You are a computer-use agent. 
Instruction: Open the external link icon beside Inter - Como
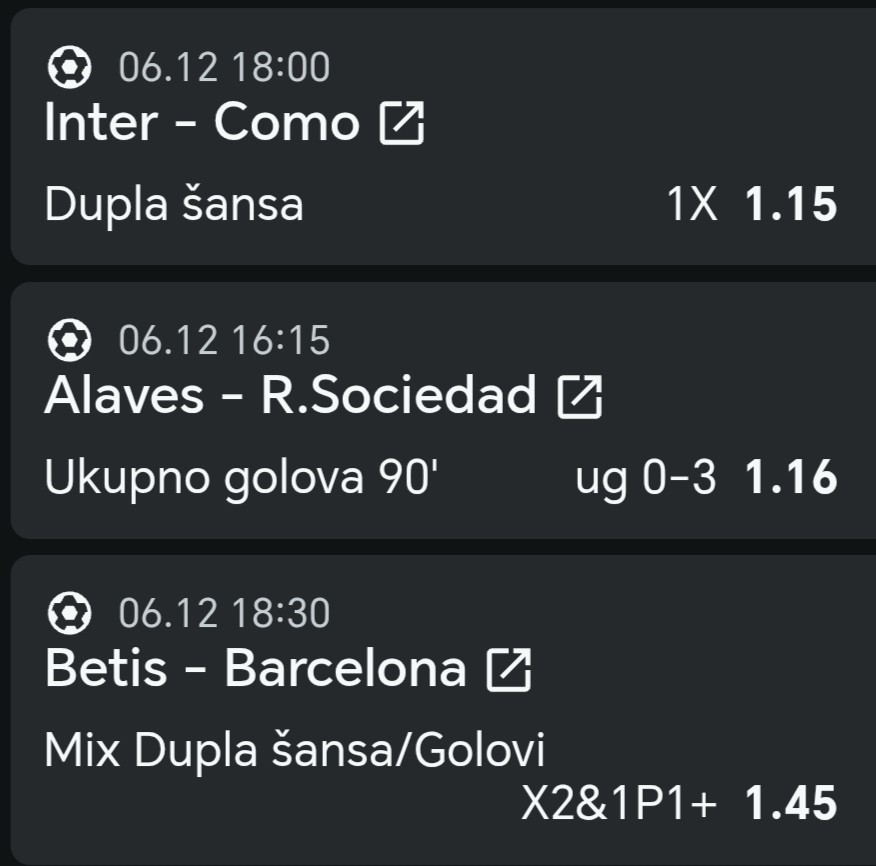pos(402,124)
